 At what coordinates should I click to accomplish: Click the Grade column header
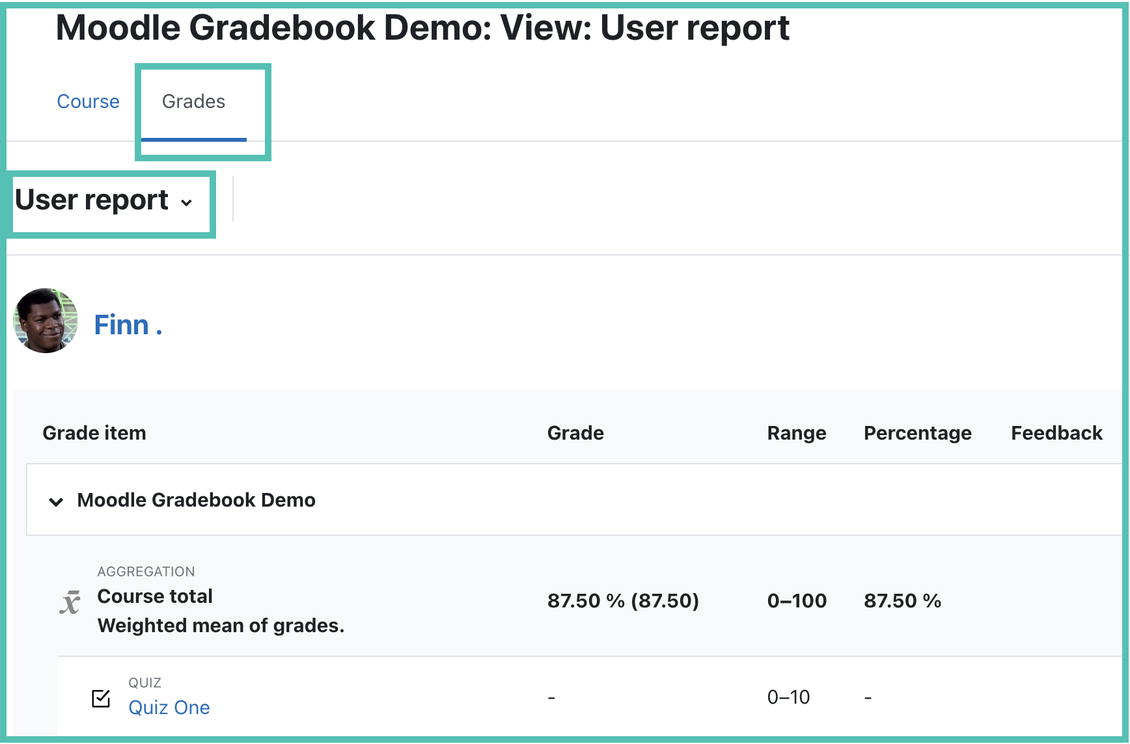[x=575, y=433]
